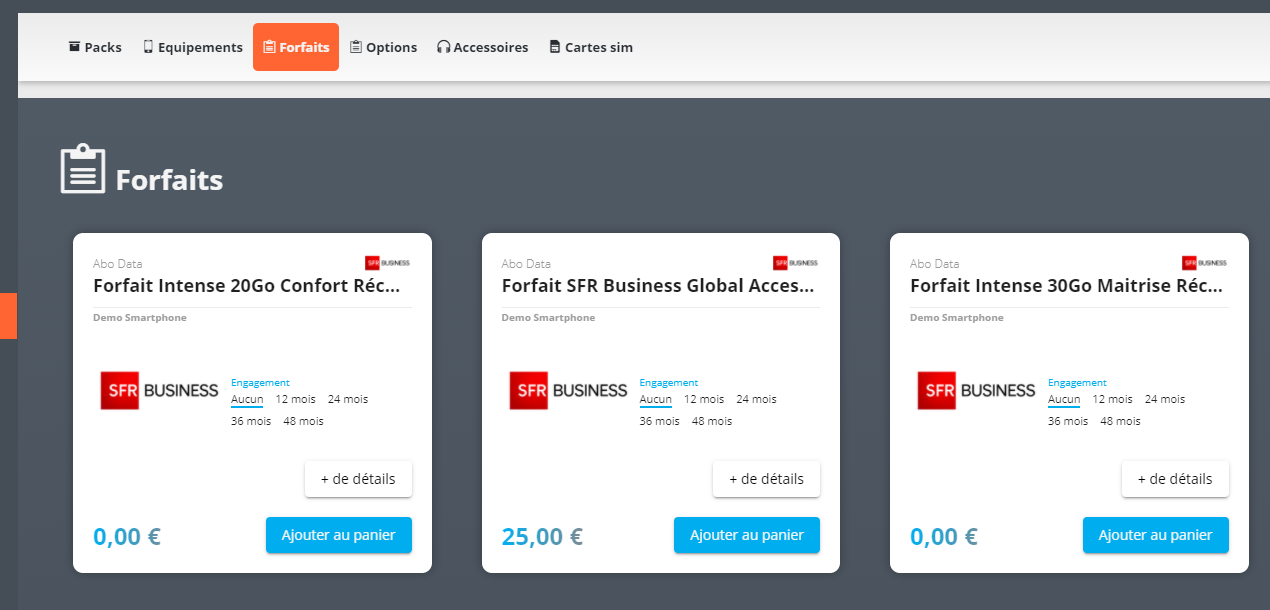Pick 48 mois on the Global Access card
Screen dimensions: 1270x610
click(x=712, y=421)
